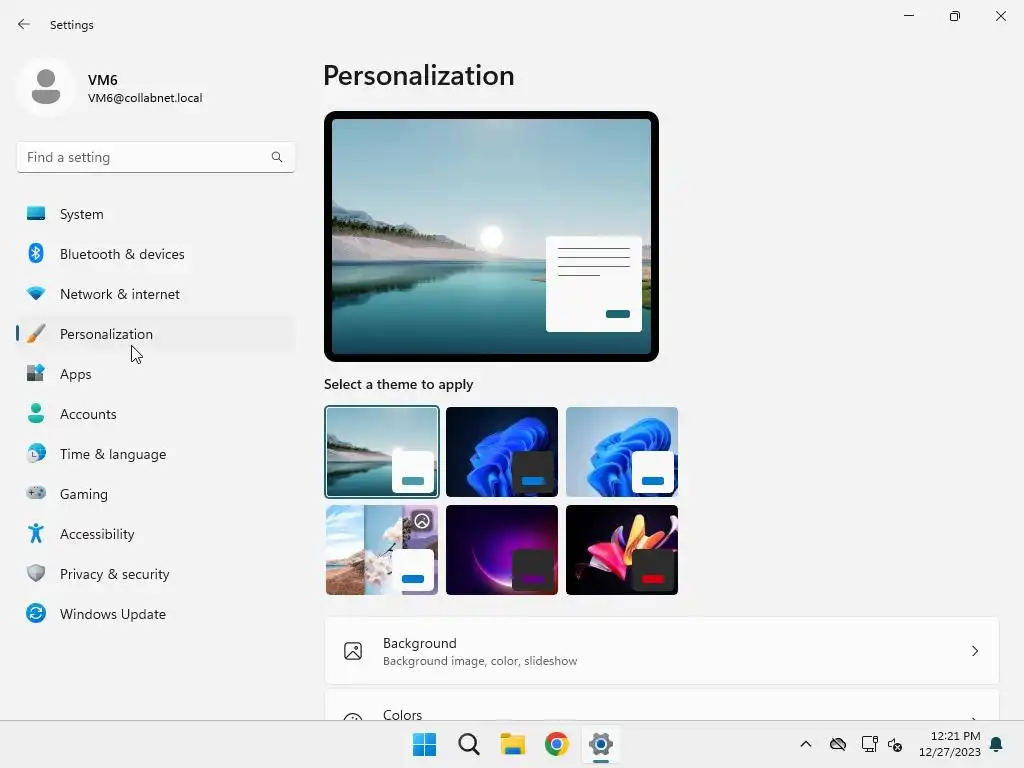Screen dimensions: 1024x768
Task: Click the Windows Update refresh icon
Action: coord(36,613)
